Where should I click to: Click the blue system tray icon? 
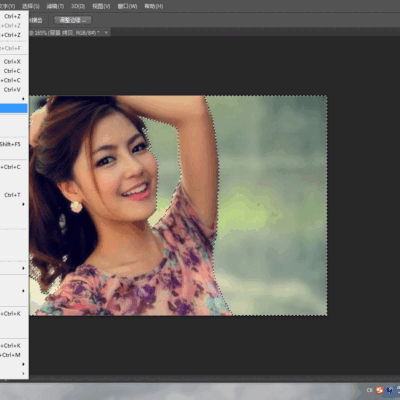tap(389, 390)
